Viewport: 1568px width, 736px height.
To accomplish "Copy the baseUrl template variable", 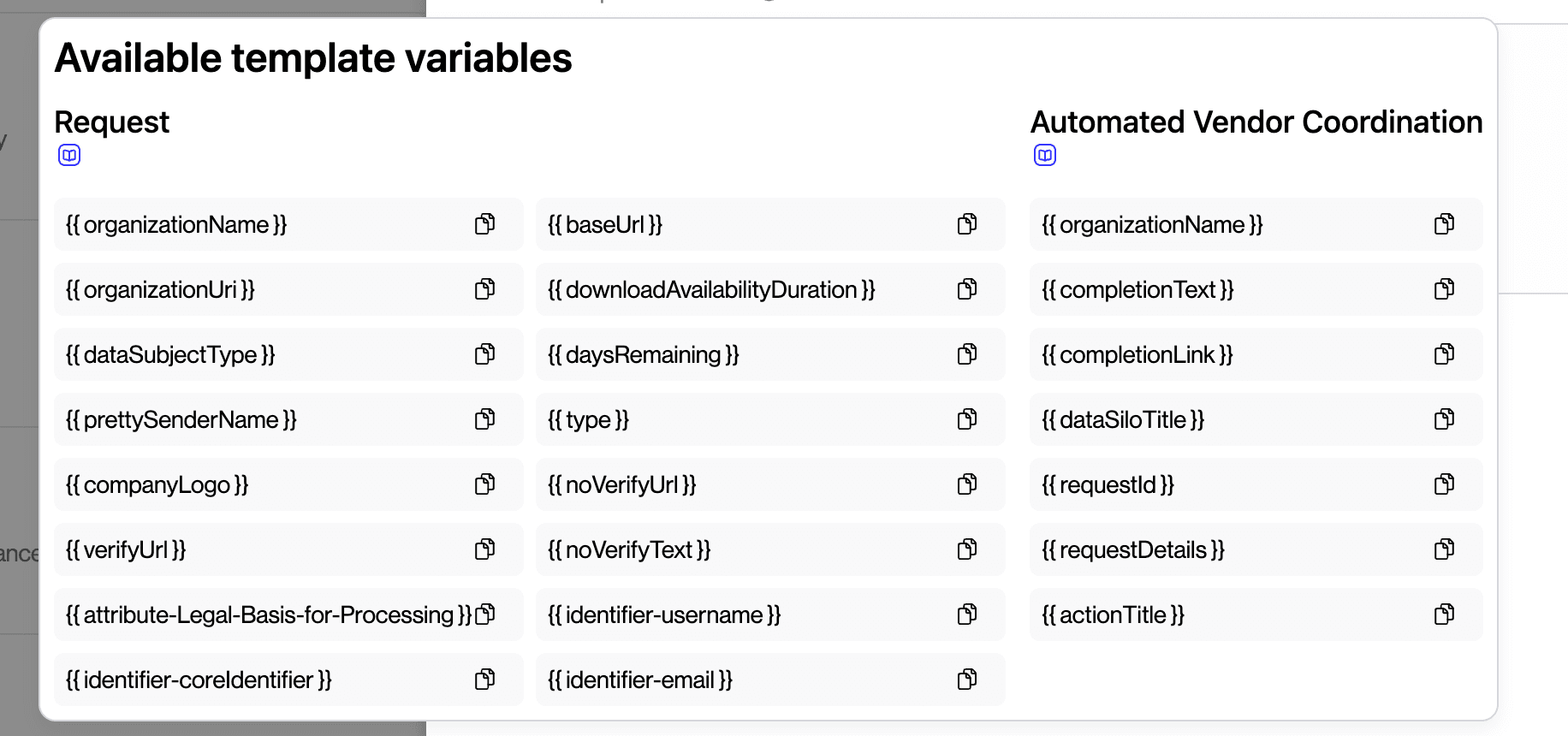I will click(966, 224).
